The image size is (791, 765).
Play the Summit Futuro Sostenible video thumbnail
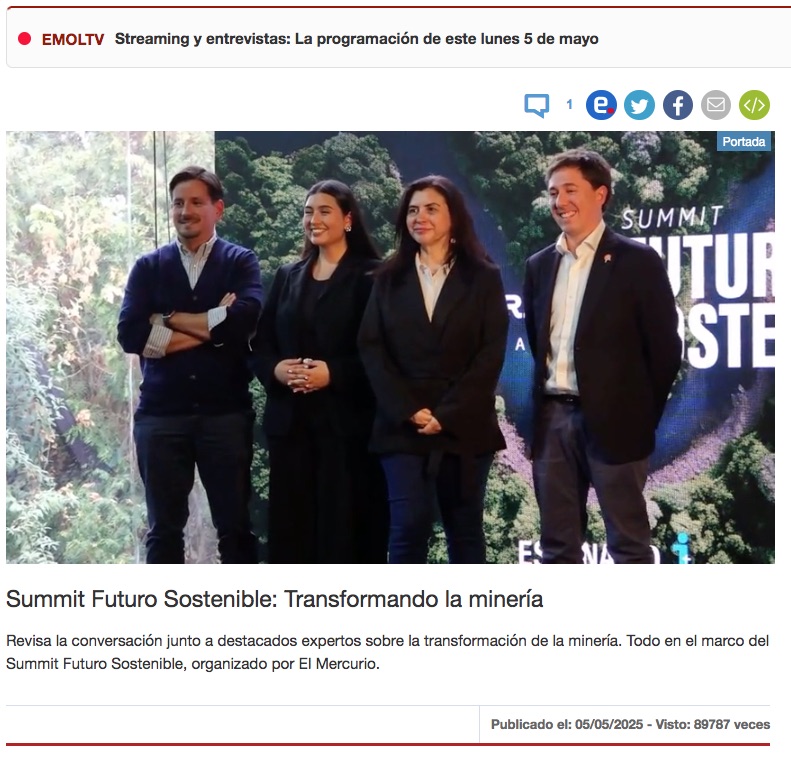tap(390, 347)
